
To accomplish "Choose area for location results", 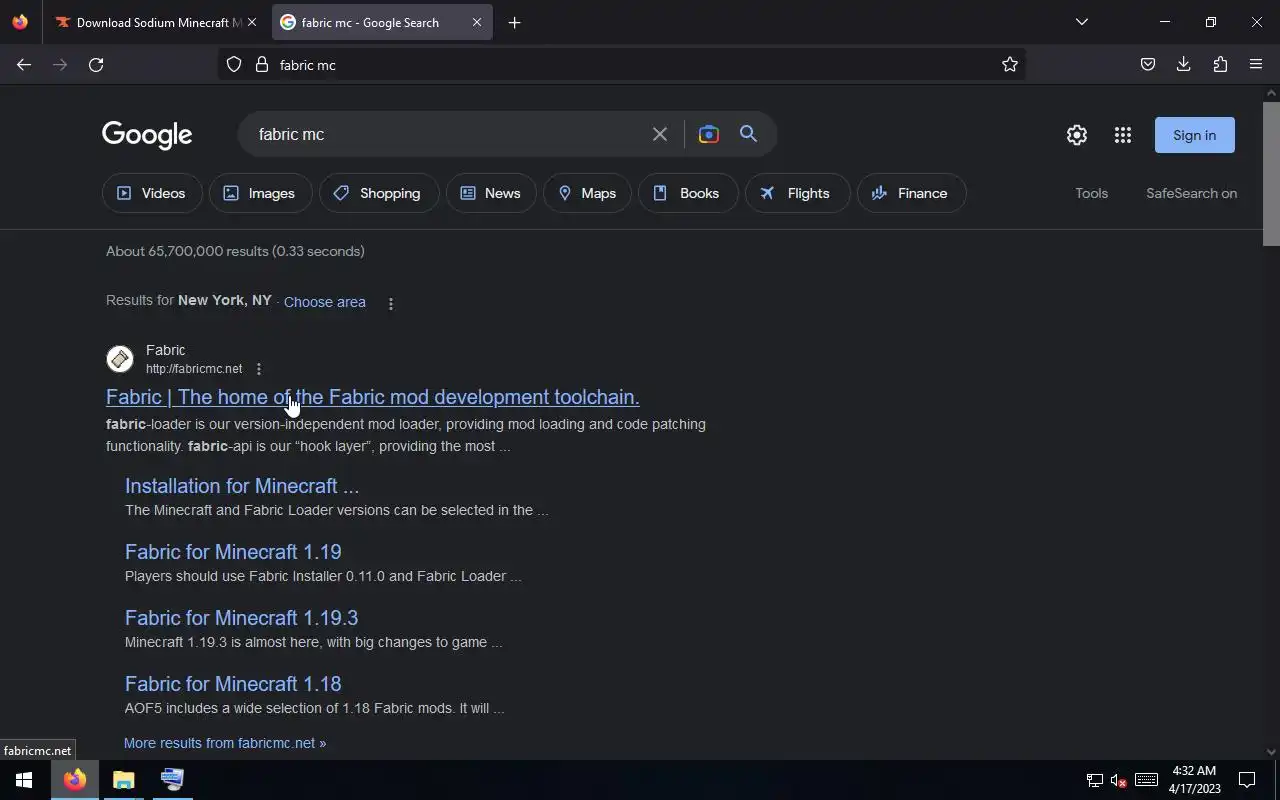I will coord(325,302).
